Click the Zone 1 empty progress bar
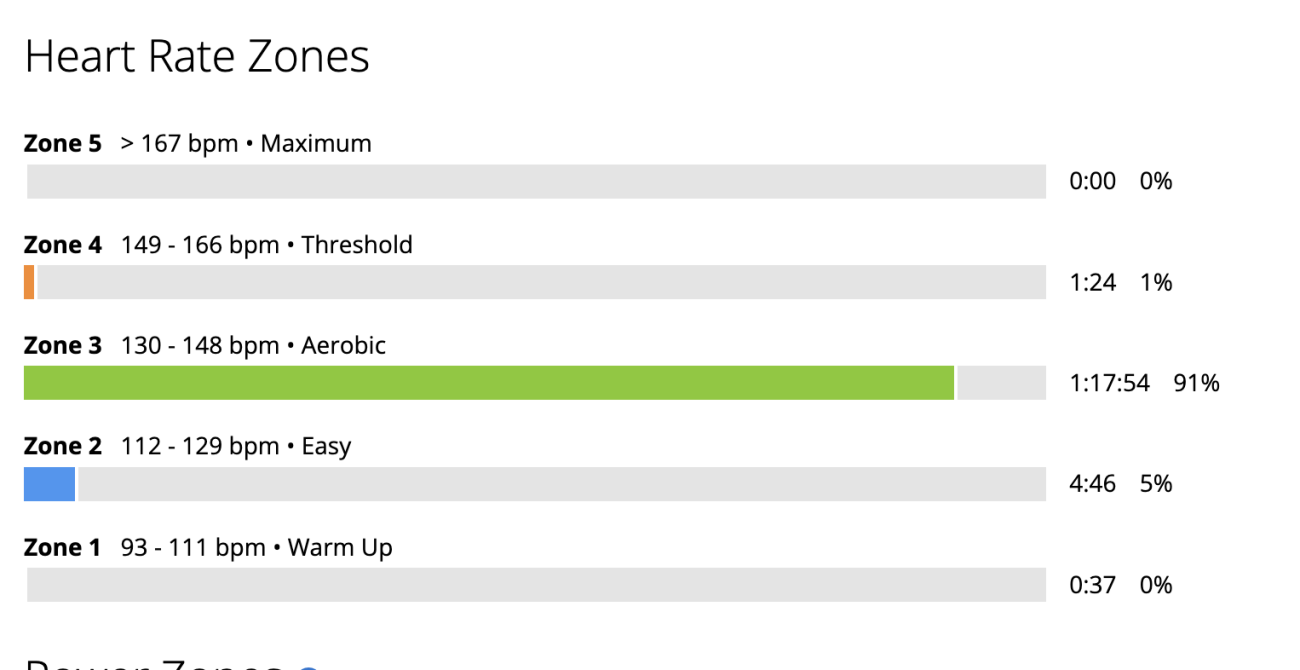This screenshot has width=1300, height=670. 536,585
